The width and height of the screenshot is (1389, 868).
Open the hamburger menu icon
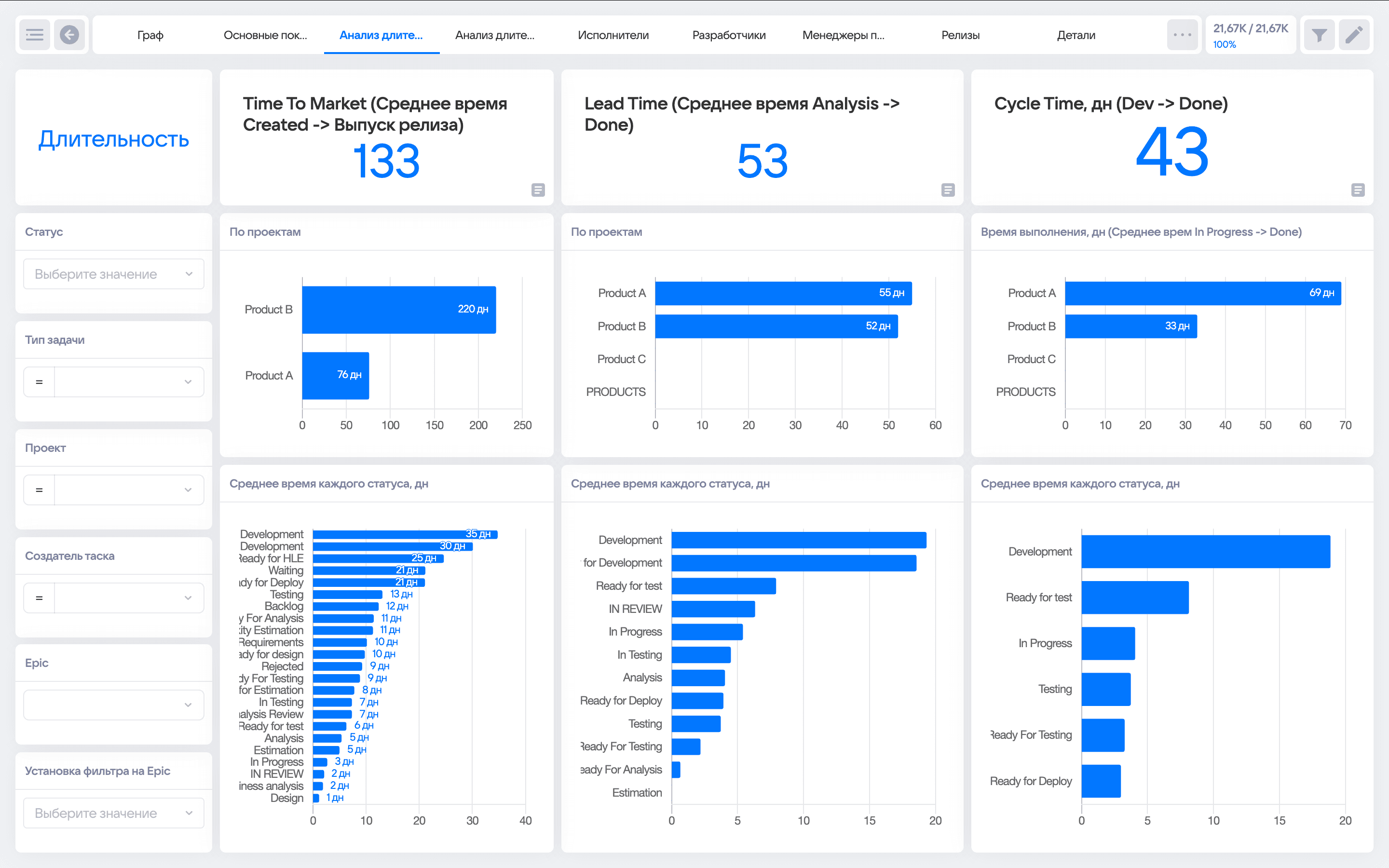click(x=34, y=35)
